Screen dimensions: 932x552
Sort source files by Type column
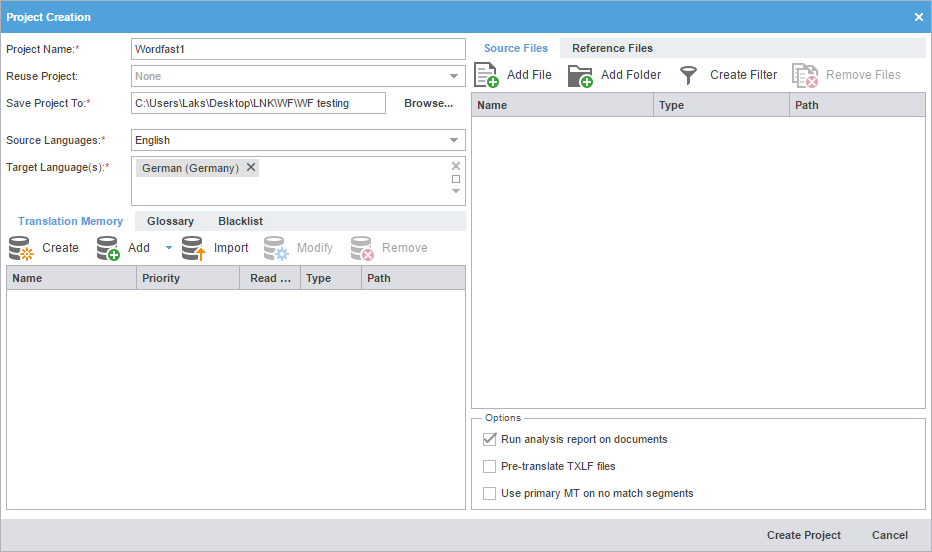(x=722, y=105)
